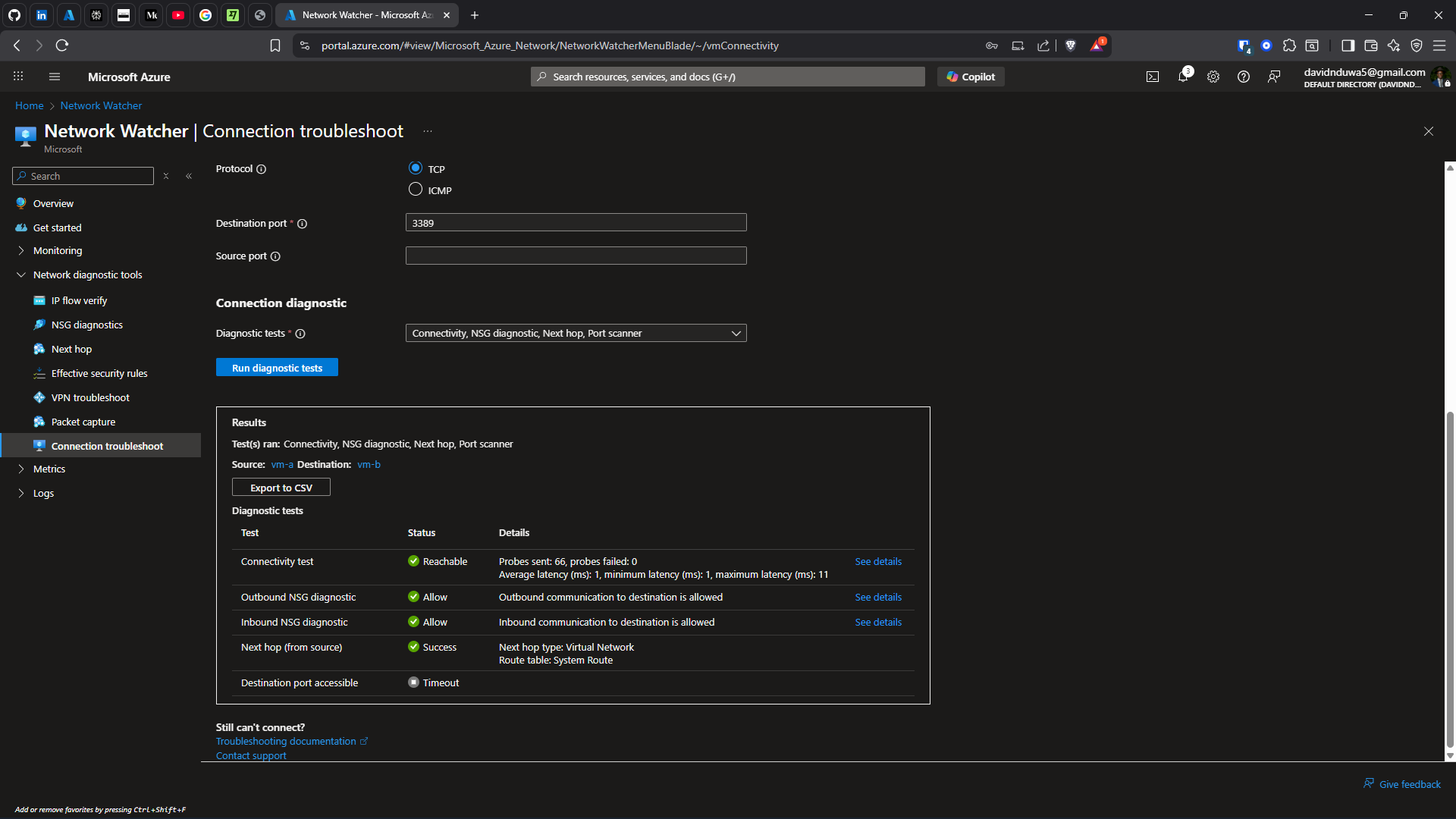The height and width of the screenshot is (819, 1456).
Task: Open the Azure portal hamburger menu
Action: 54,77
